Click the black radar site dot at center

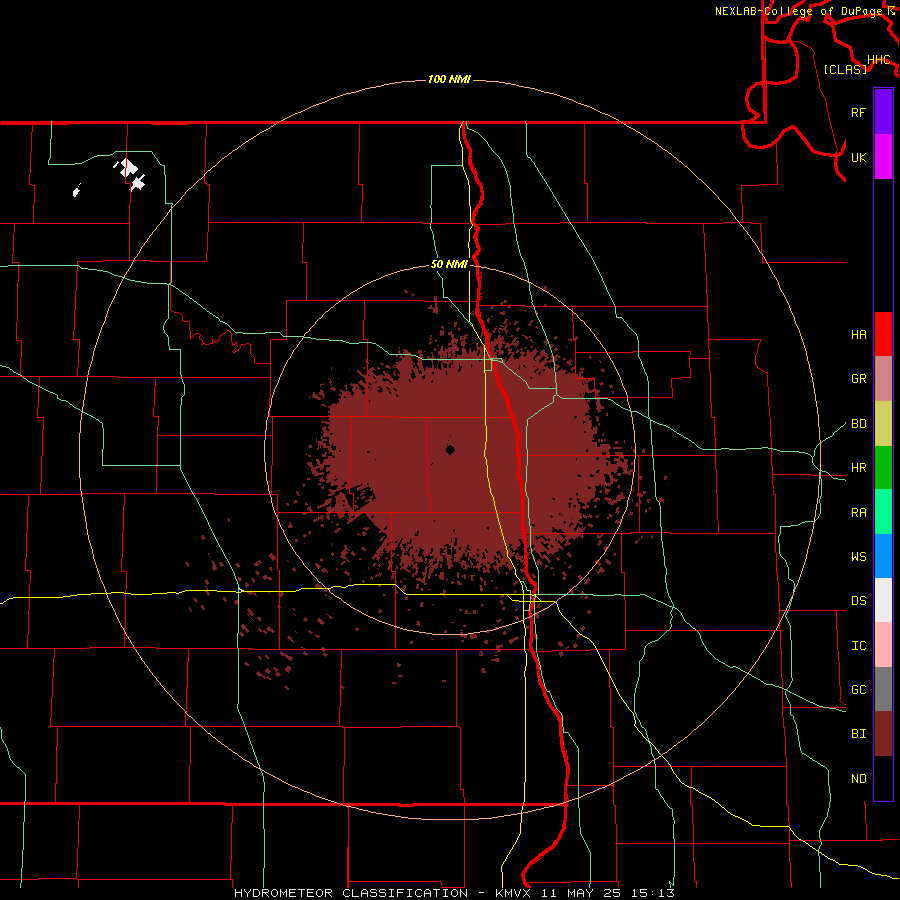click(450, 450)
